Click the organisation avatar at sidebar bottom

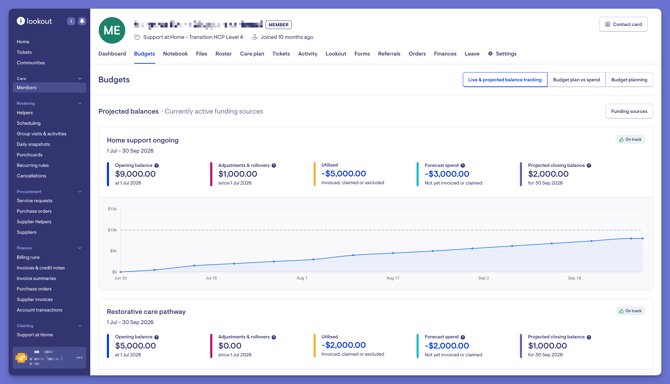(x=21, y=358)
